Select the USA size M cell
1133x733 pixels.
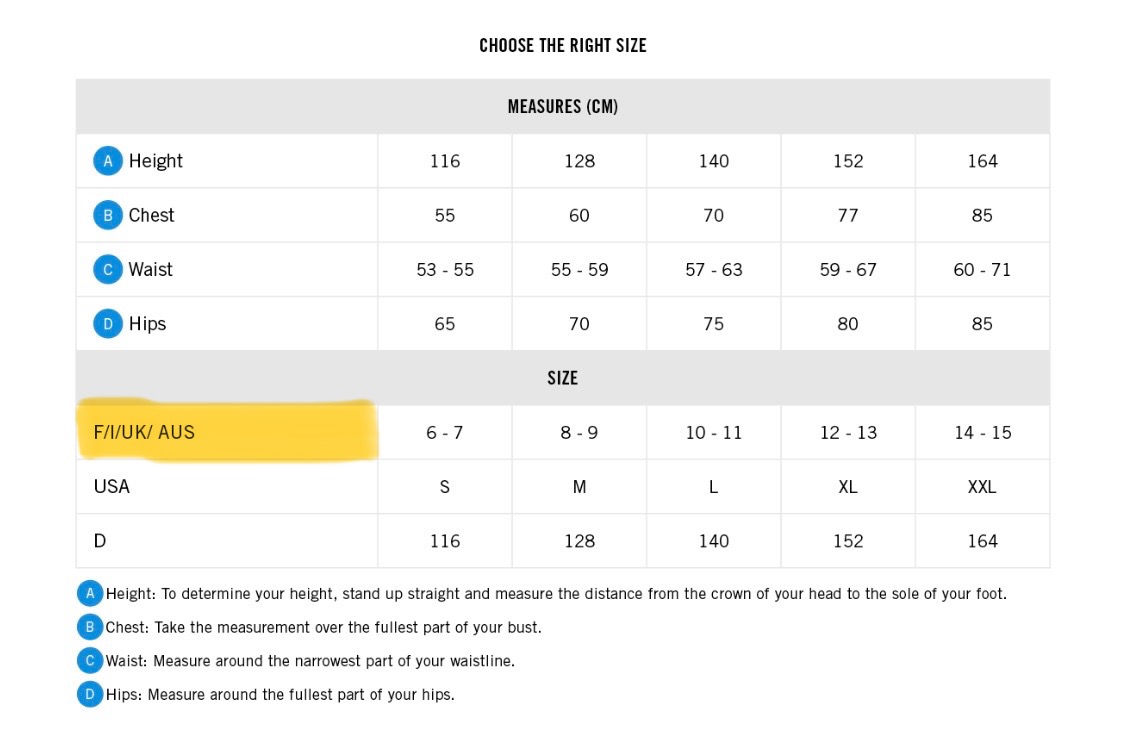pos(579,487)
